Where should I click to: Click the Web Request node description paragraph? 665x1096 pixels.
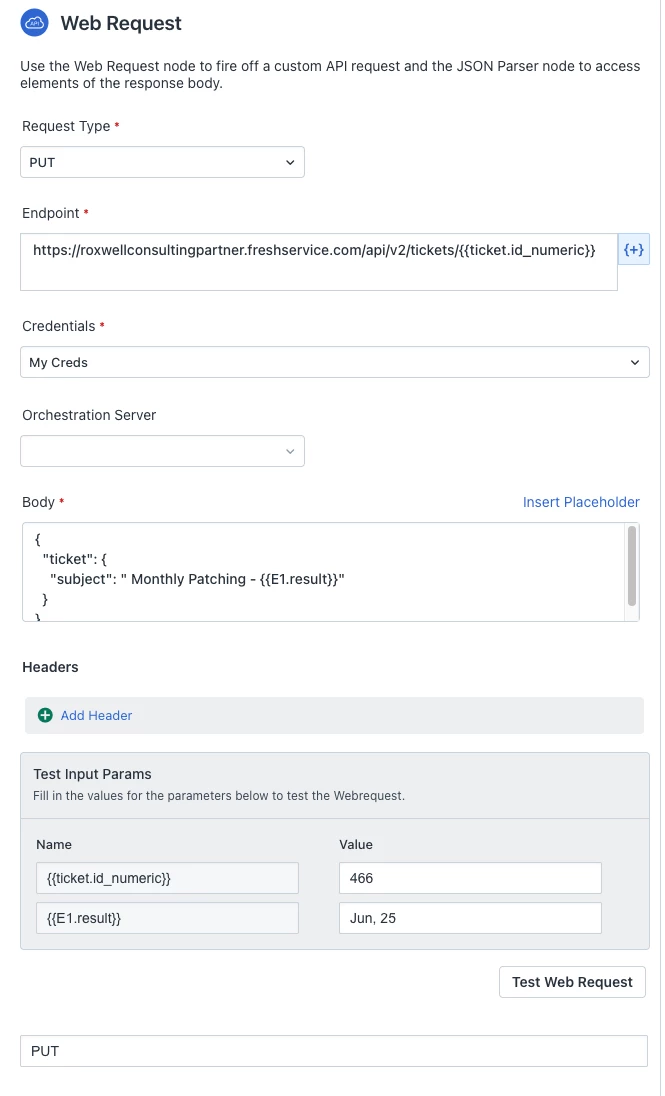[330, 74]
